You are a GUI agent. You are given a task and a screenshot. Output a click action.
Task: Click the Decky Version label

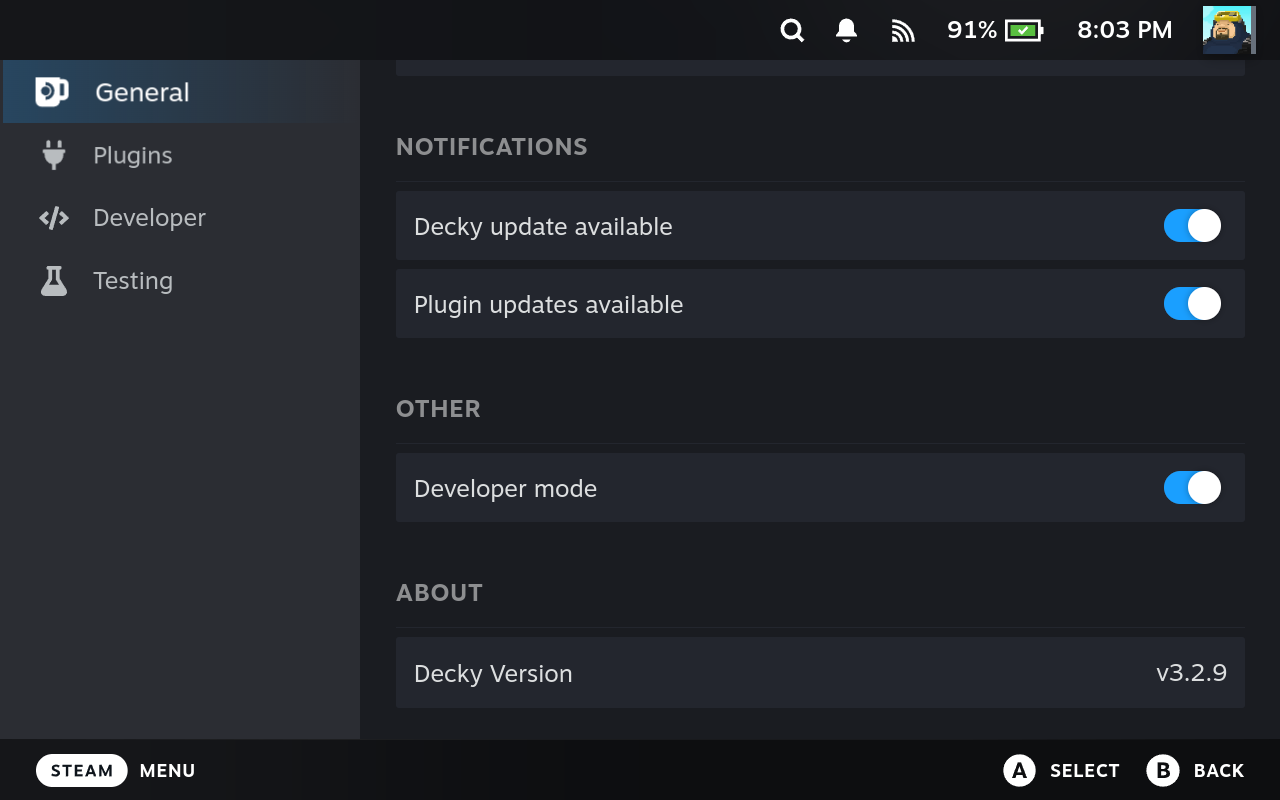[493, 674]
